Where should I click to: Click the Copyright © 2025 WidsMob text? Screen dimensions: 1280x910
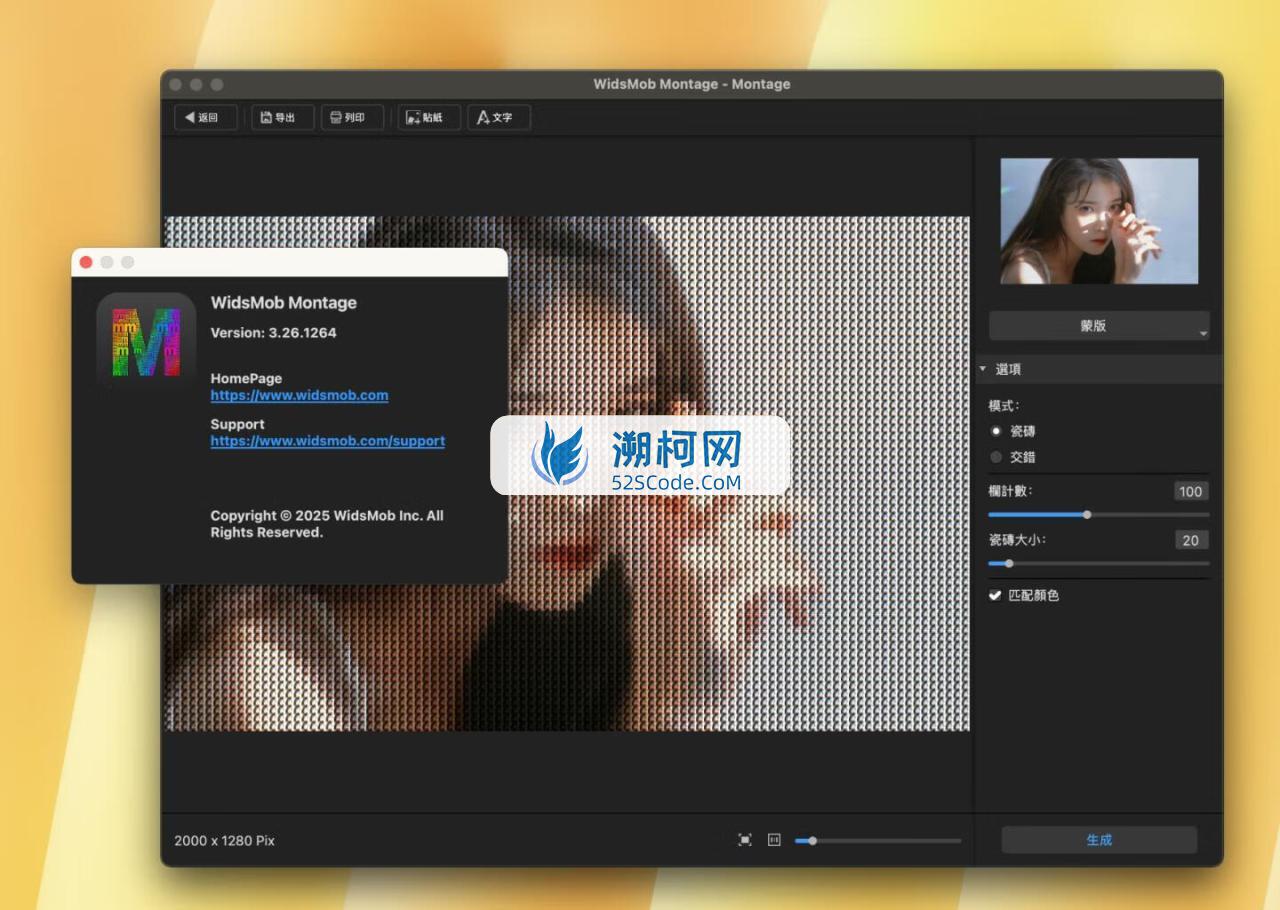327,524
